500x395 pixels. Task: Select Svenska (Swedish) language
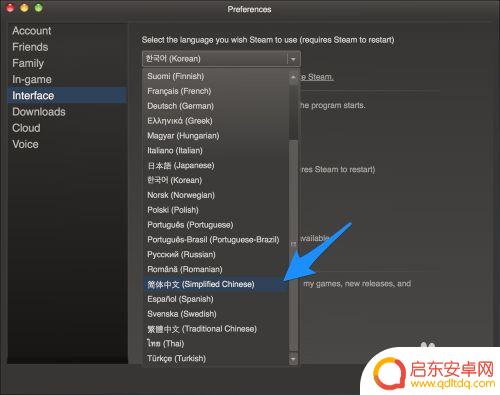216,314
